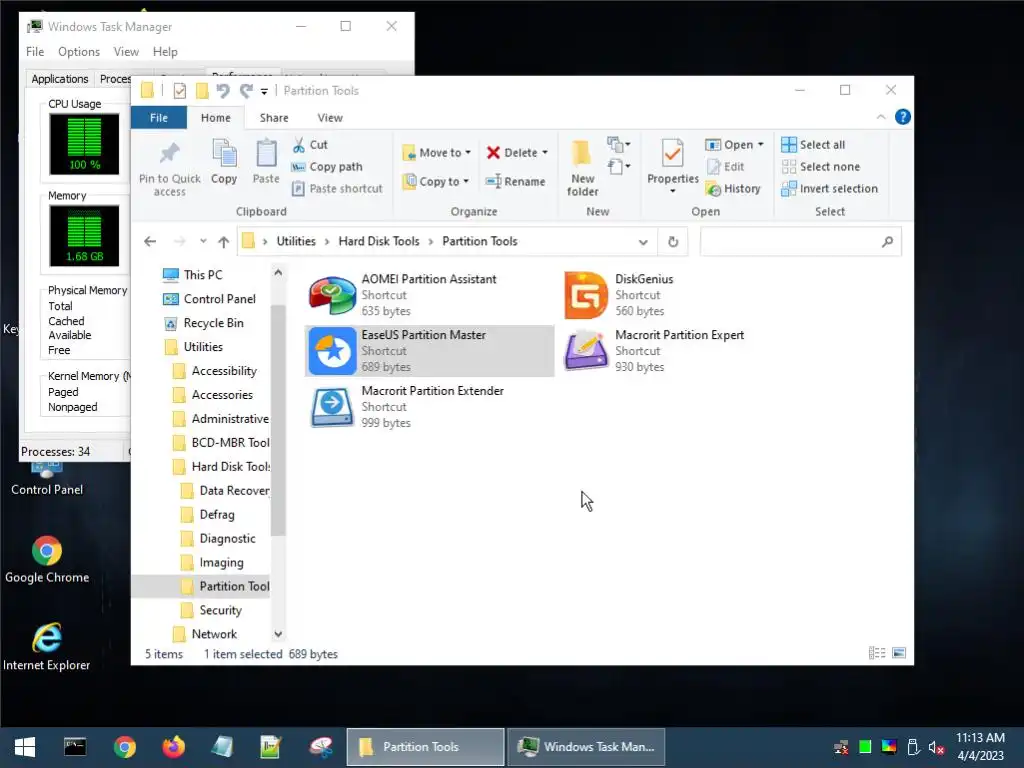The width and height of the screenshot is (1024, 768).
Task: Expand the Move to dropdown
Action: coord(468,153)
